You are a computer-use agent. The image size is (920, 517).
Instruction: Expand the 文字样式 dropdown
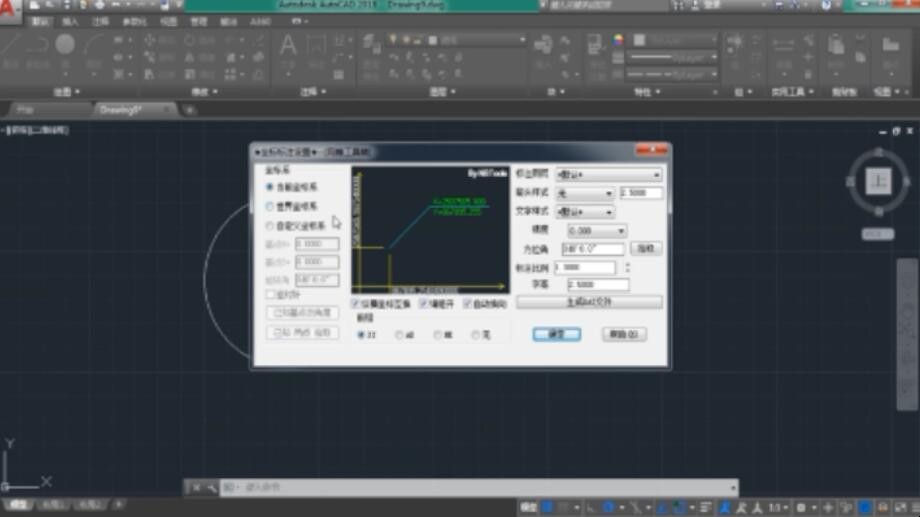coord(585,212)
